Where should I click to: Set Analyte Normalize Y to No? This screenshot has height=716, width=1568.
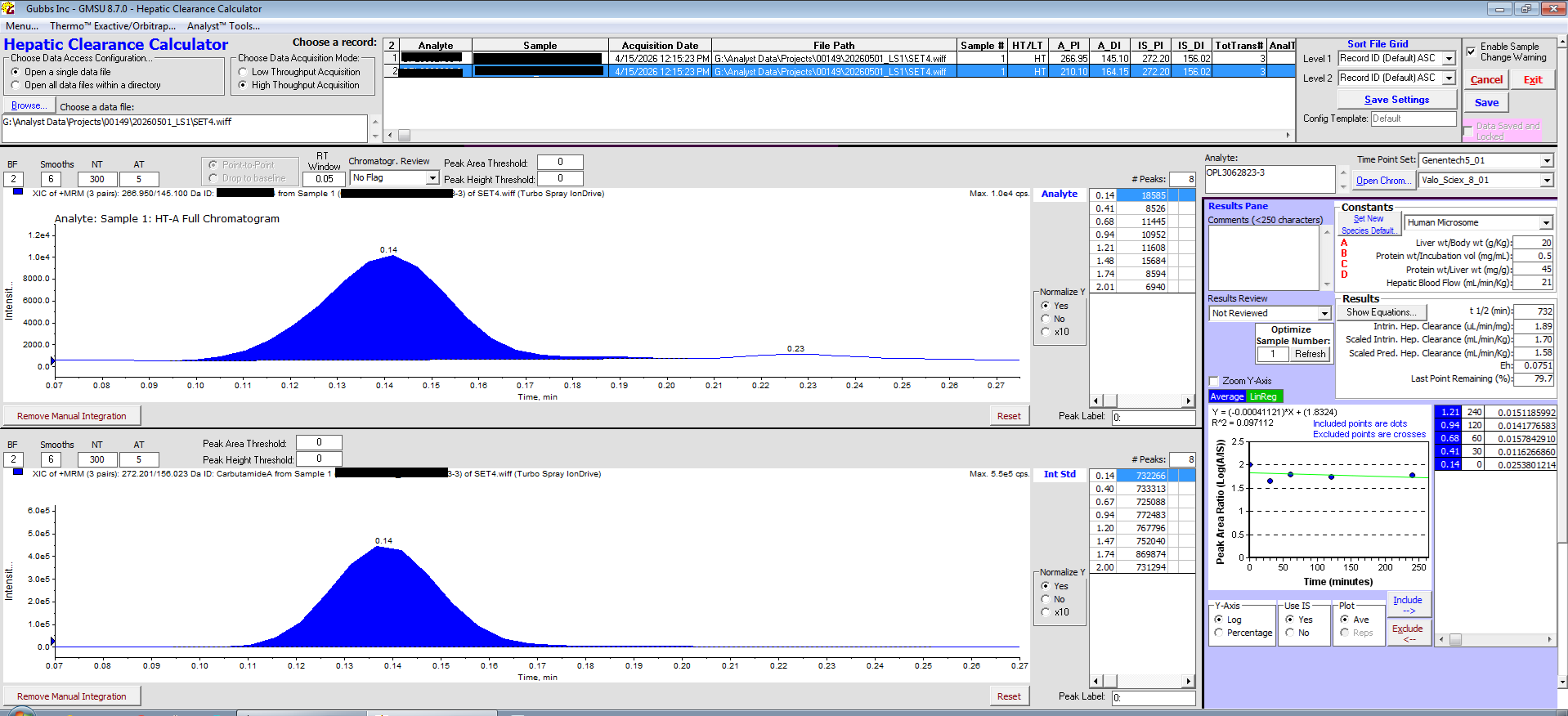pos(1046,319)
